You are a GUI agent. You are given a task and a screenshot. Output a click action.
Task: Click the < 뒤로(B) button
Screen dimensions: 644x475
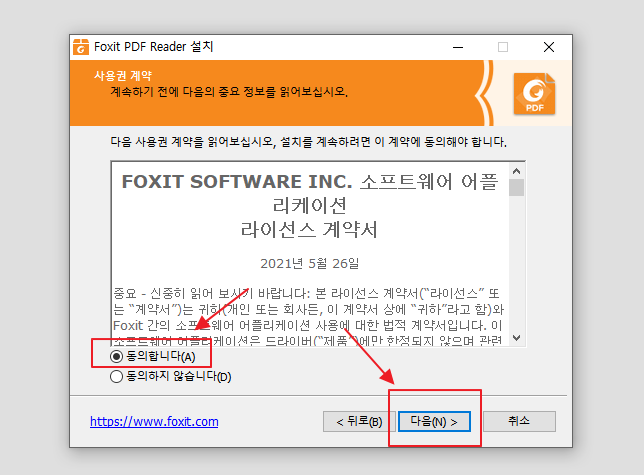pos(359,422)
